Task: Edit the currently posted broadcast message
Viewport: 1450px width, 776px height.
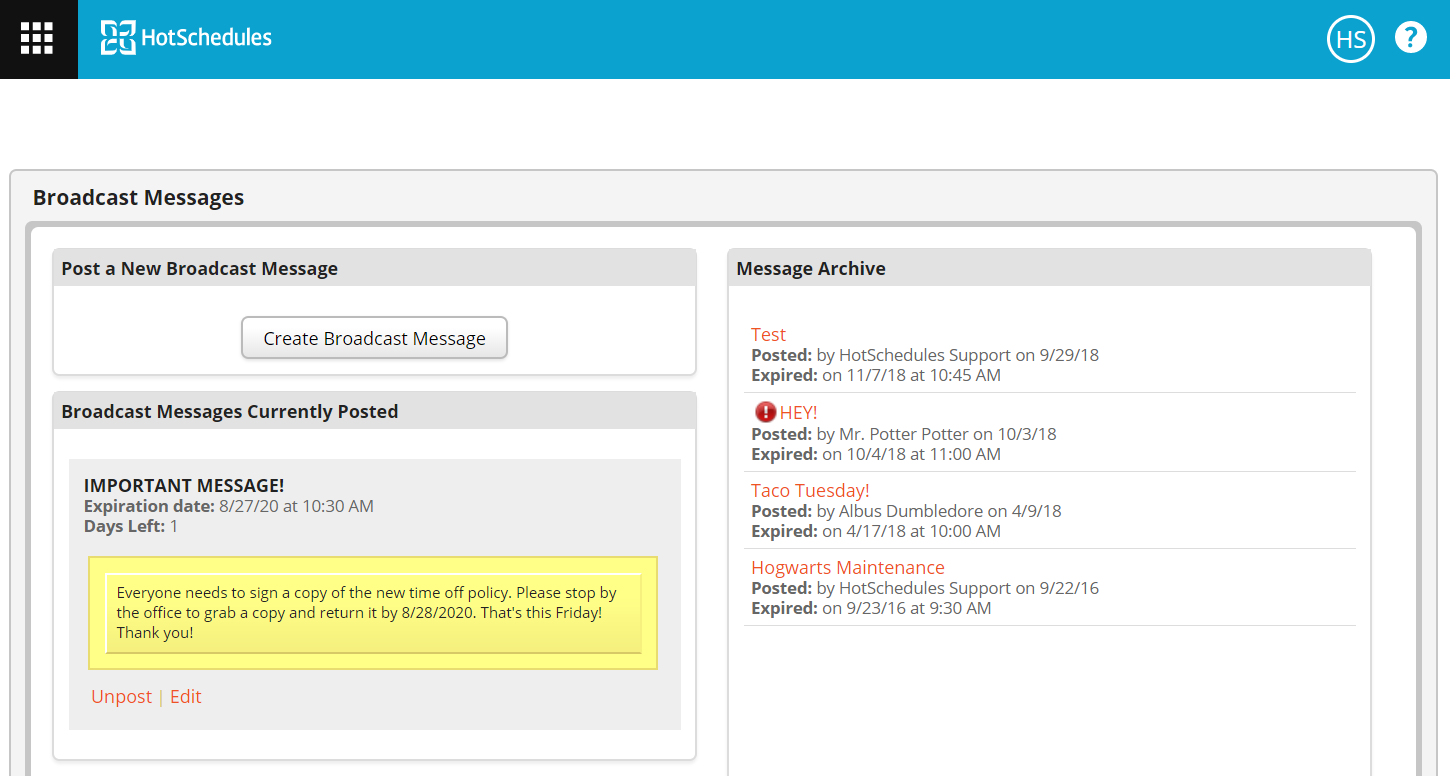Action: (186, 697)
